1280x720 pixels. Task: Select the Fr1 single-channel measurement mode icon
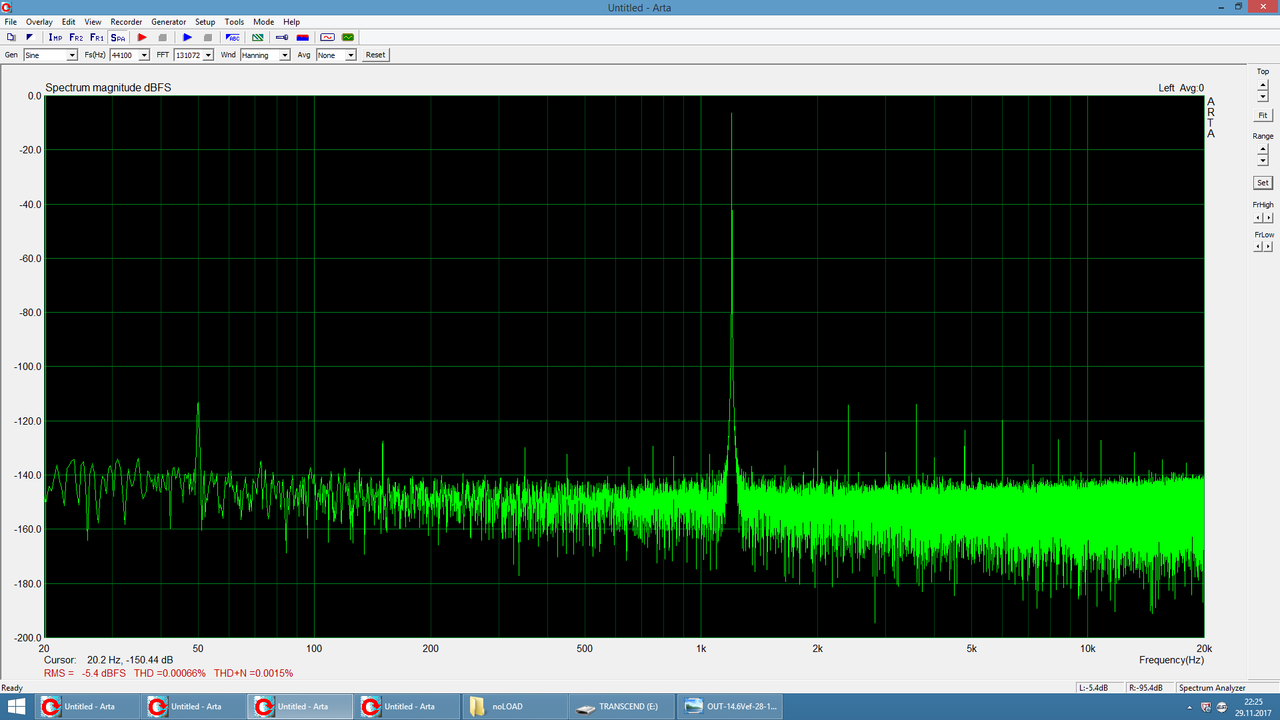[x=96, y=37]
